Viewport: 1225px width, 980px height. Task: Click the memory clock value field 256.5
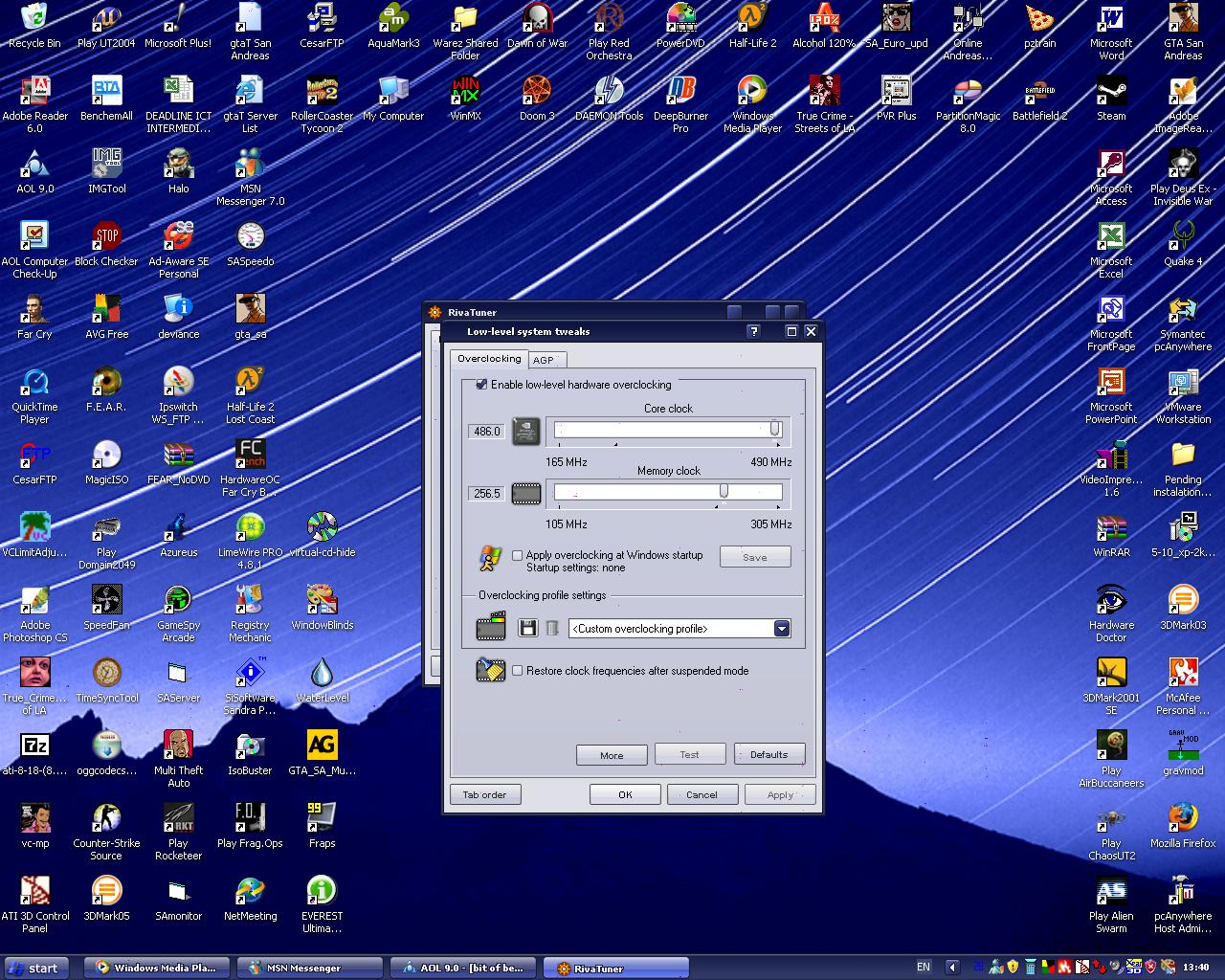487,494
